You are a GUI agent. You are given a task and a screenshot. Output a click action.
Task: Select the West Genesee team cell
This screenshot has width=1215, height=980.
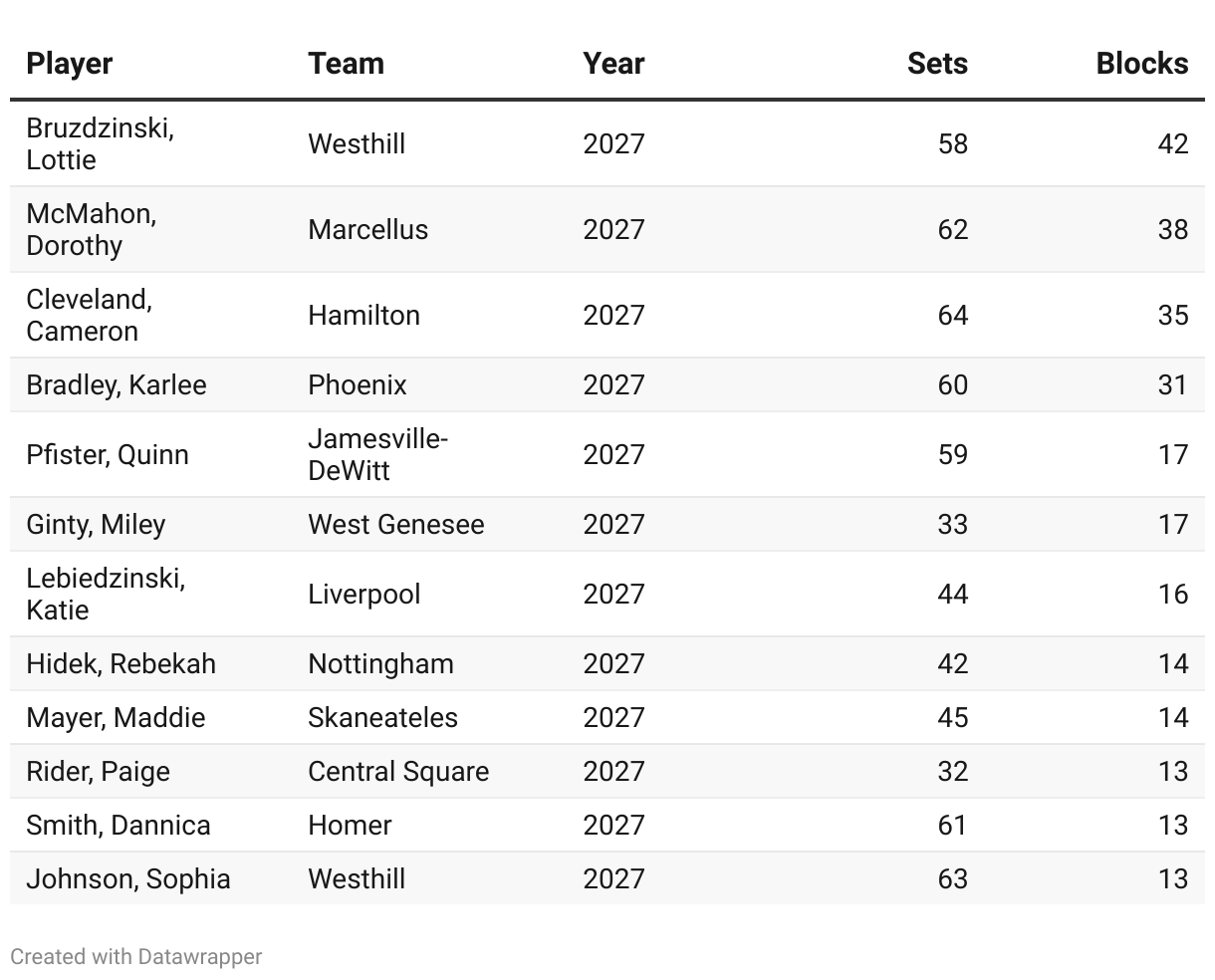pos(395,524)
